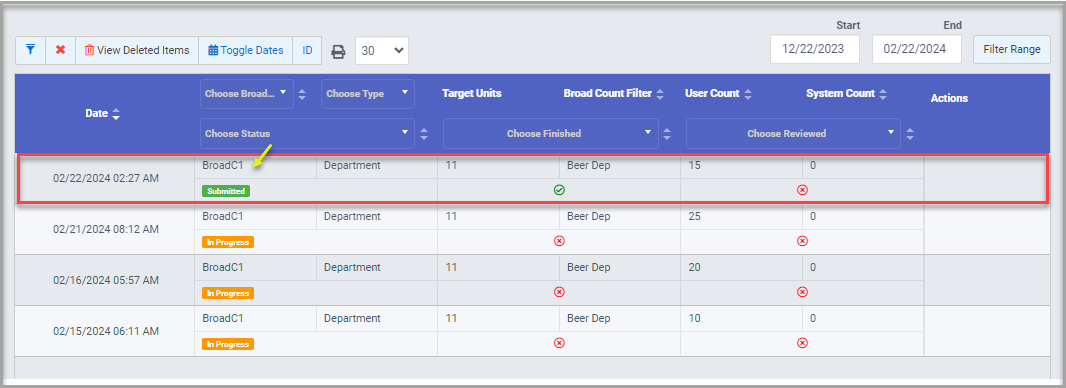Open the Choose Finished dropdown
Screen dimensions: 1066x388
551,133
